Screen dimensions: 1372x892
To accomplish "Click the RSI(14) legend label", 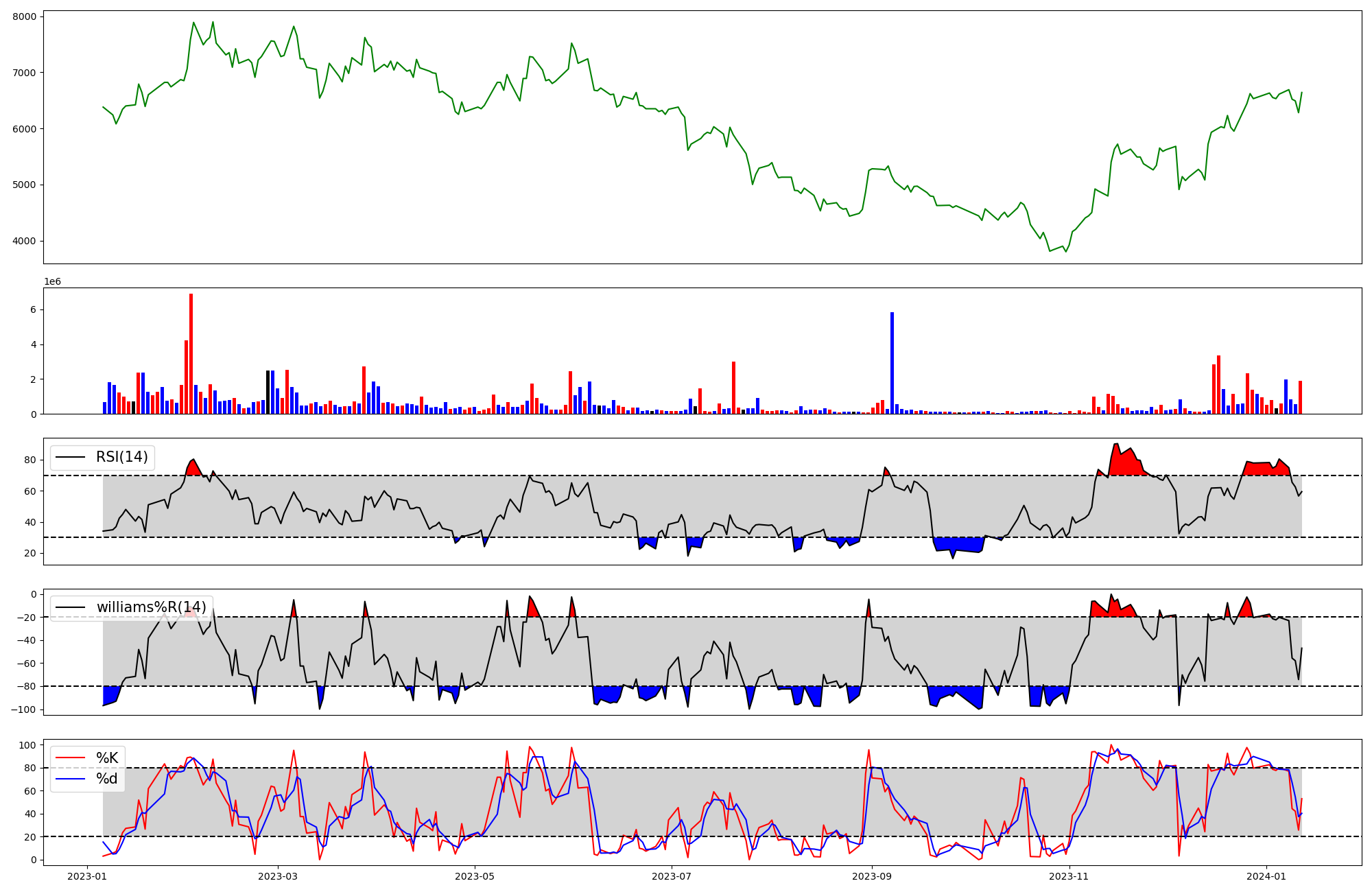I will [x=122, y=457].
